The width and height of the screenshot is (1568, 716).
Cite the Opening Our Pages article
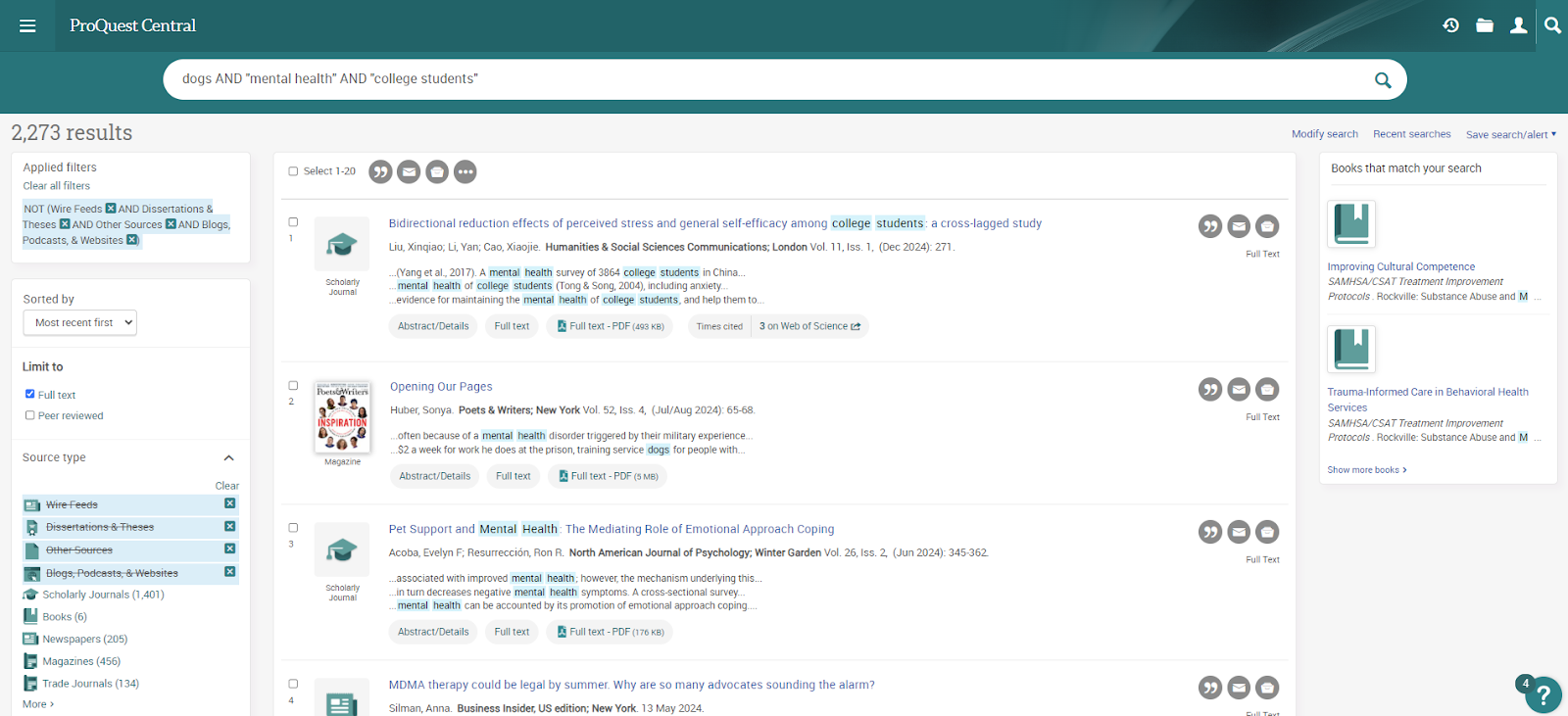[1210, 390]
